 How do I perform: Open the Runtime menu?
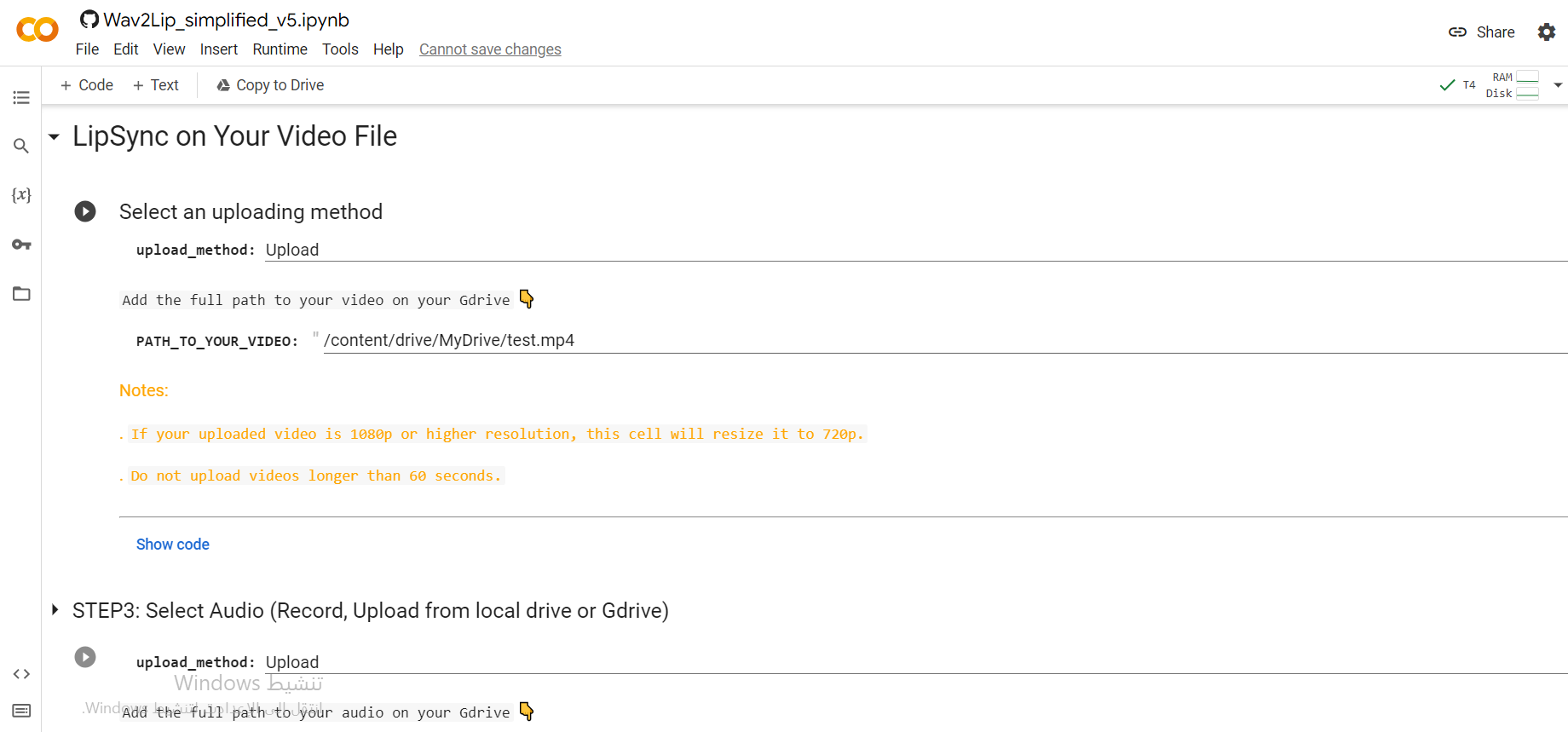point(280,49)
